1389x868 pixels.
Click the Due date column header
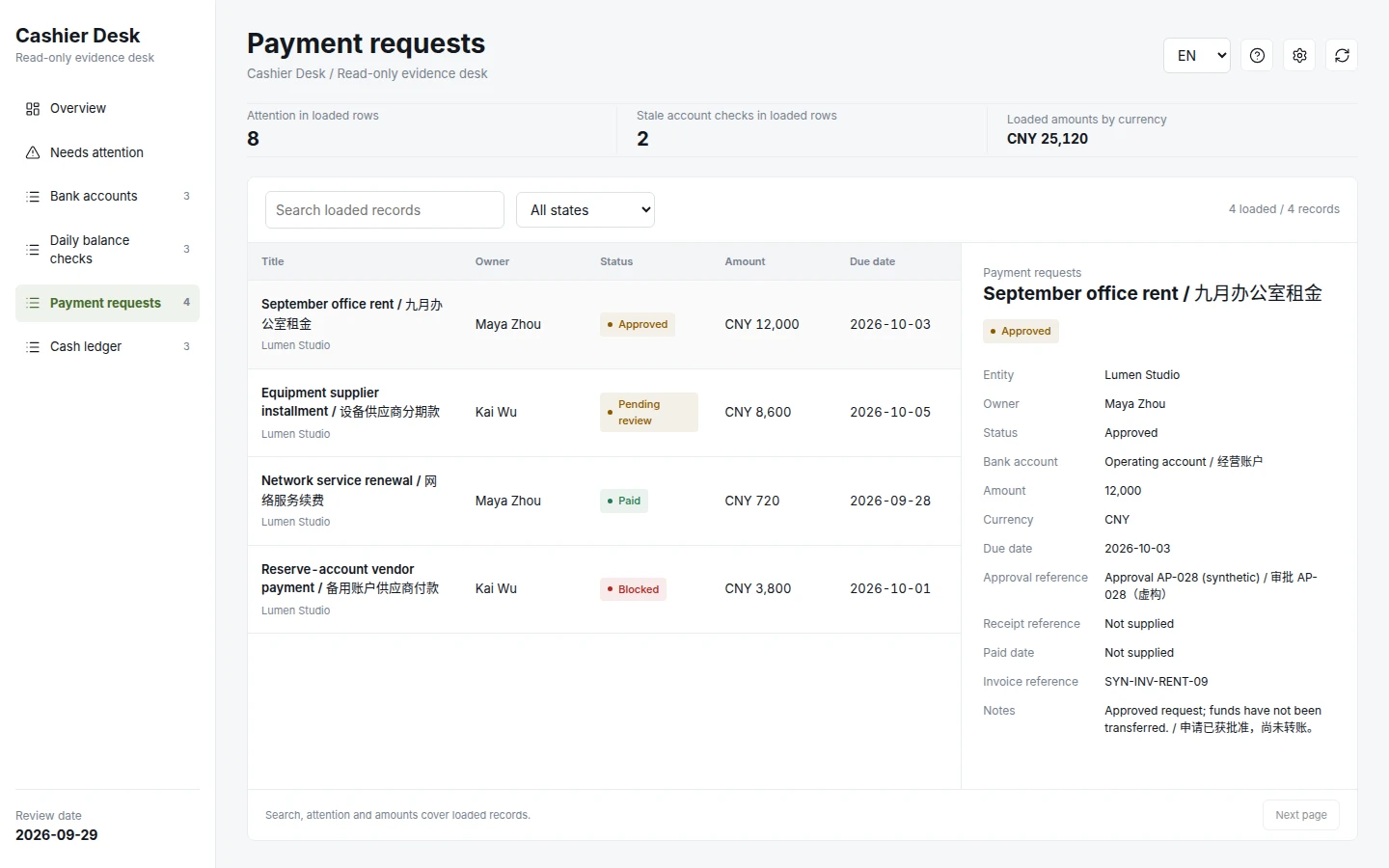click(x=872, y=261)
